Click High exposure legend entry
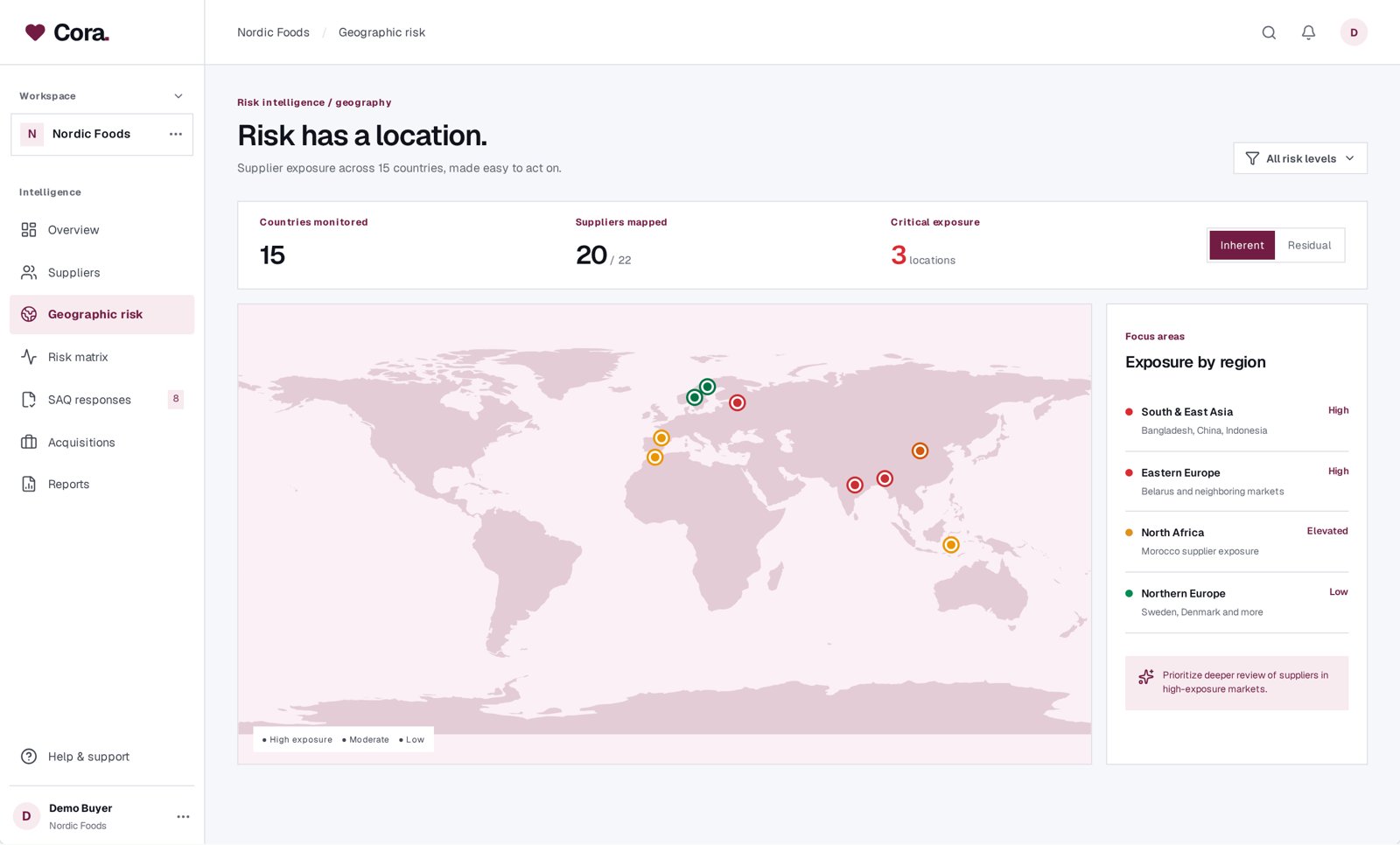This screenshot has height=845, width=1400. (x=297, y=740)
